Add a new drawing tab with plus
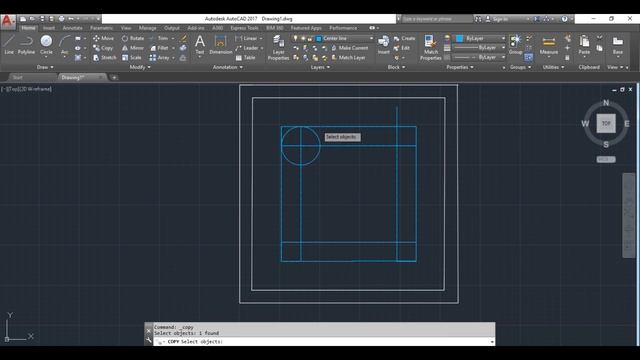 point(114,78)
